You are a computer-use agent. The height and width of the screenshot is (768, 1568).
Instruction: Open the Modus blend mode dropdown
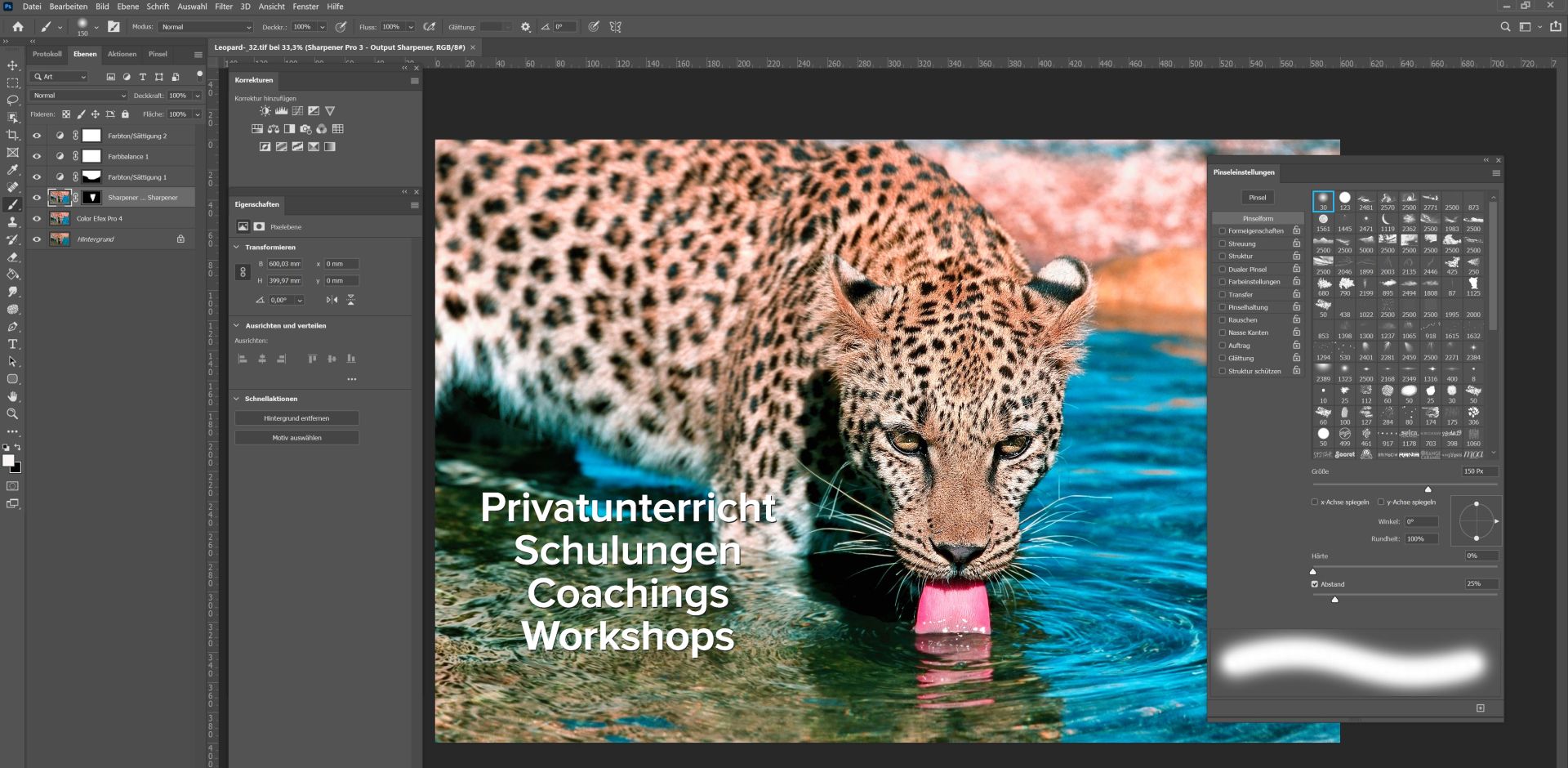click(x=206, y=27)
